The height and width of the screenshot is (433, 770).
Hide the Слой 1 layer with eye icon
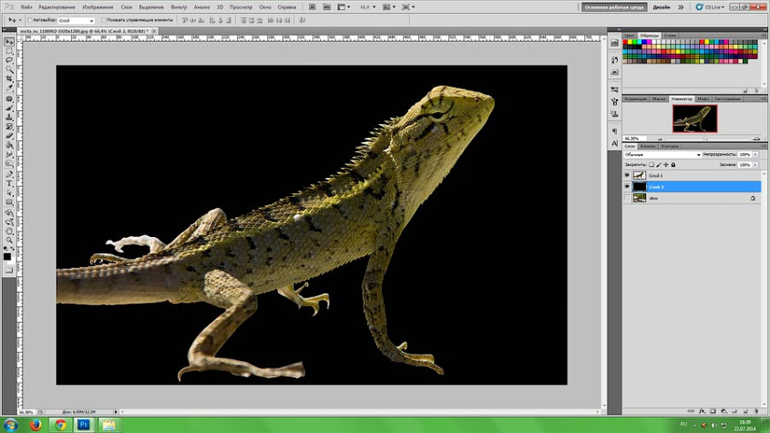point(627,175)
